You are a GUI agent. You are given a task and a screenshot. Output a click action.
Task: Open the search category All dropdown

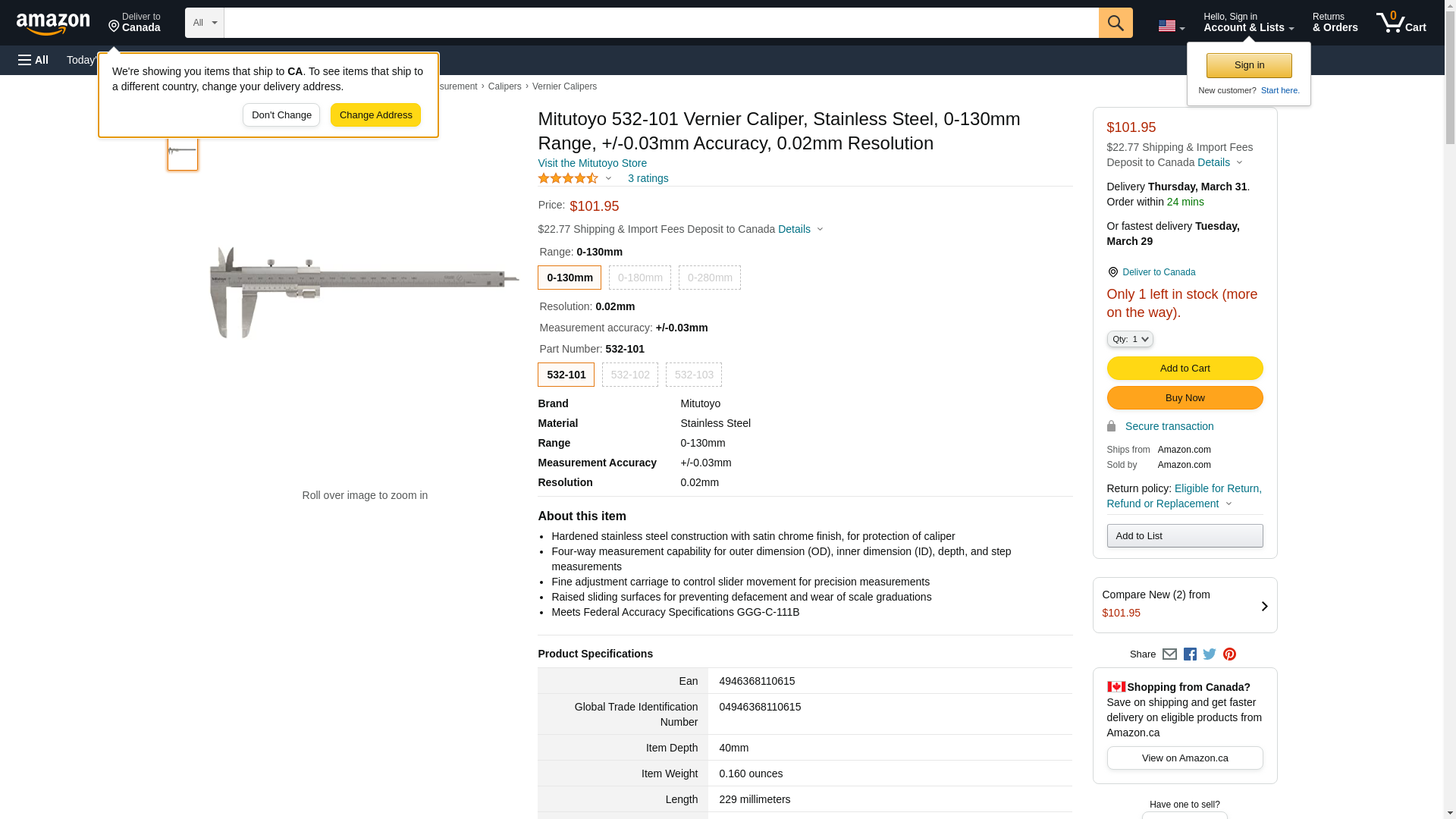click(204, 23)
